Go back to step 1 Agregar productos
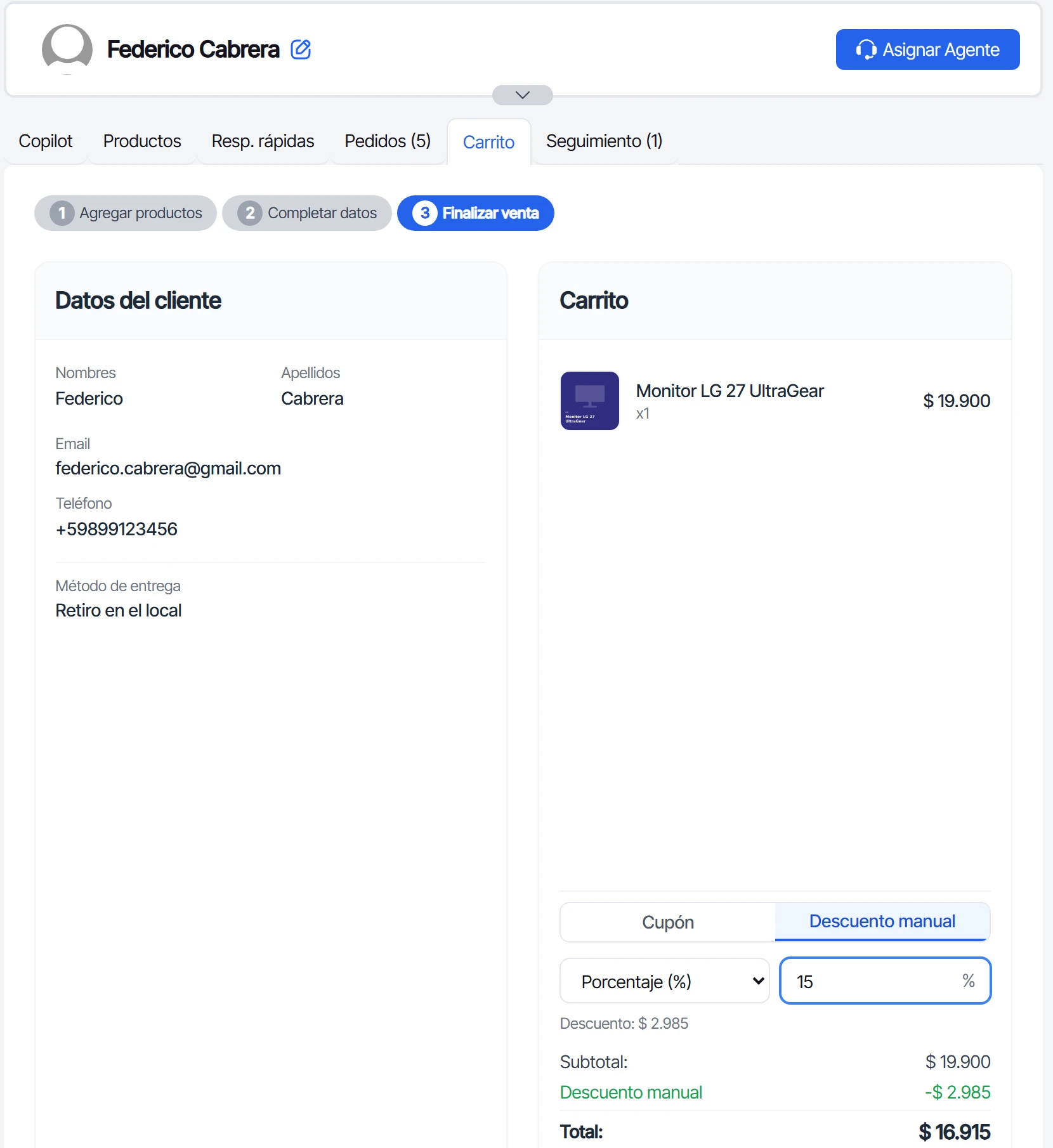The image size is (1053, 1148). [126, 213]
